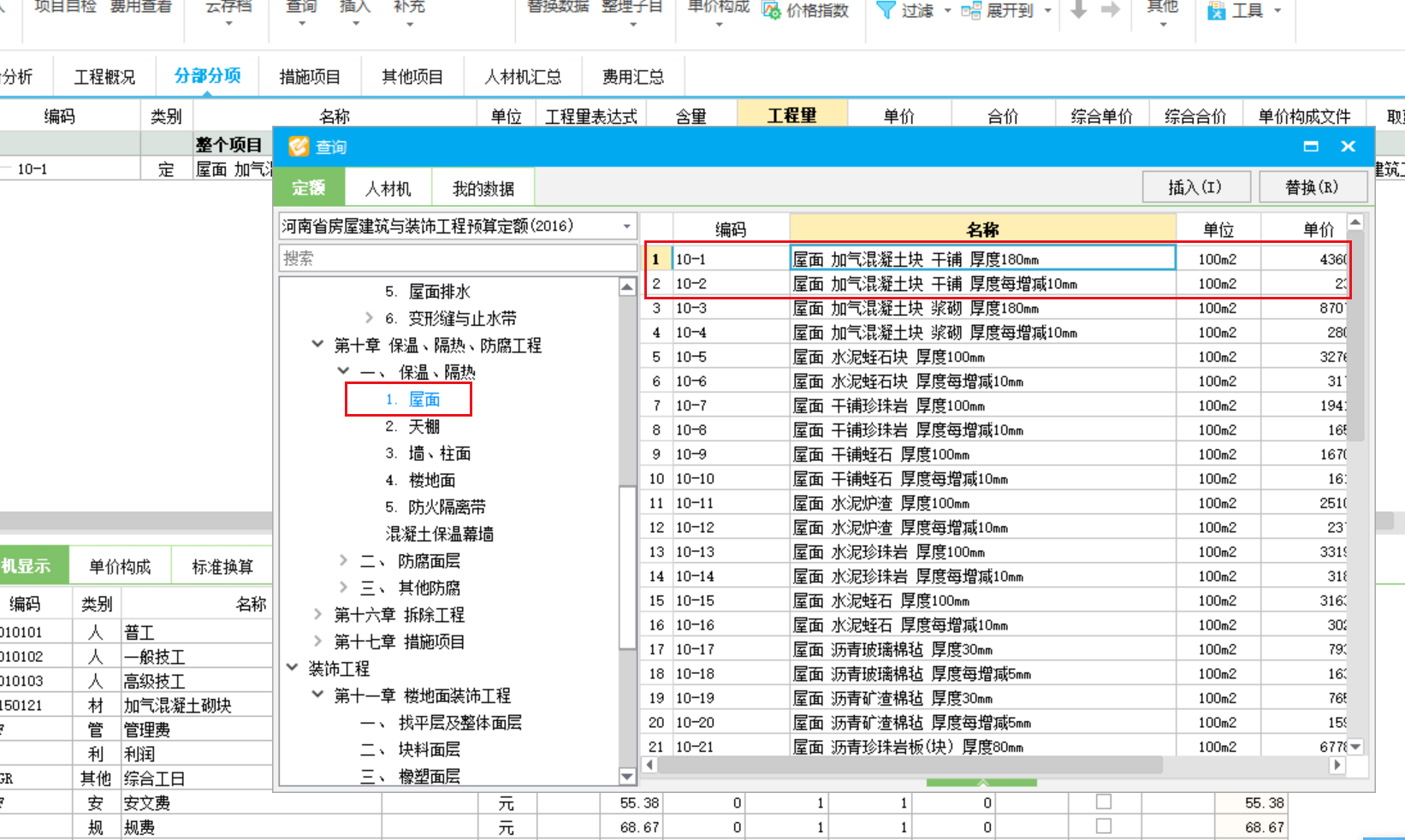The width and height of the screenshot is (1405, 840).
Task: Collapse the 一、保温、隔热 node
Action: [x=343, y=371]
